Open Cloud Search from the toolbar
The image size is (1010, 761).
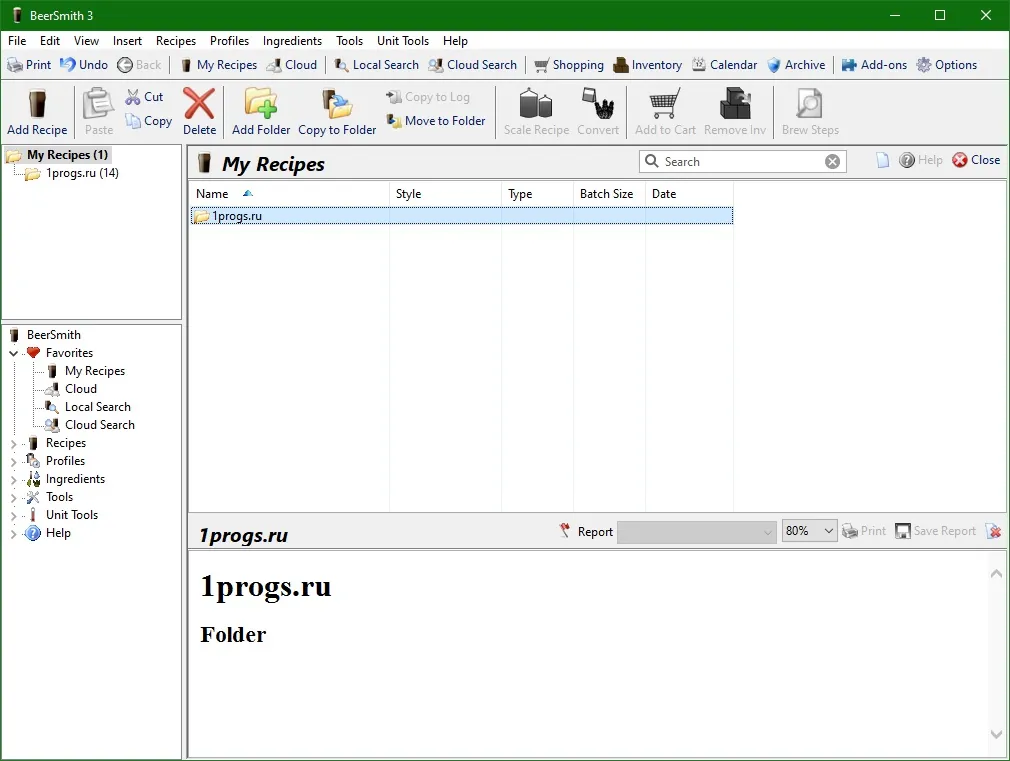472,64
